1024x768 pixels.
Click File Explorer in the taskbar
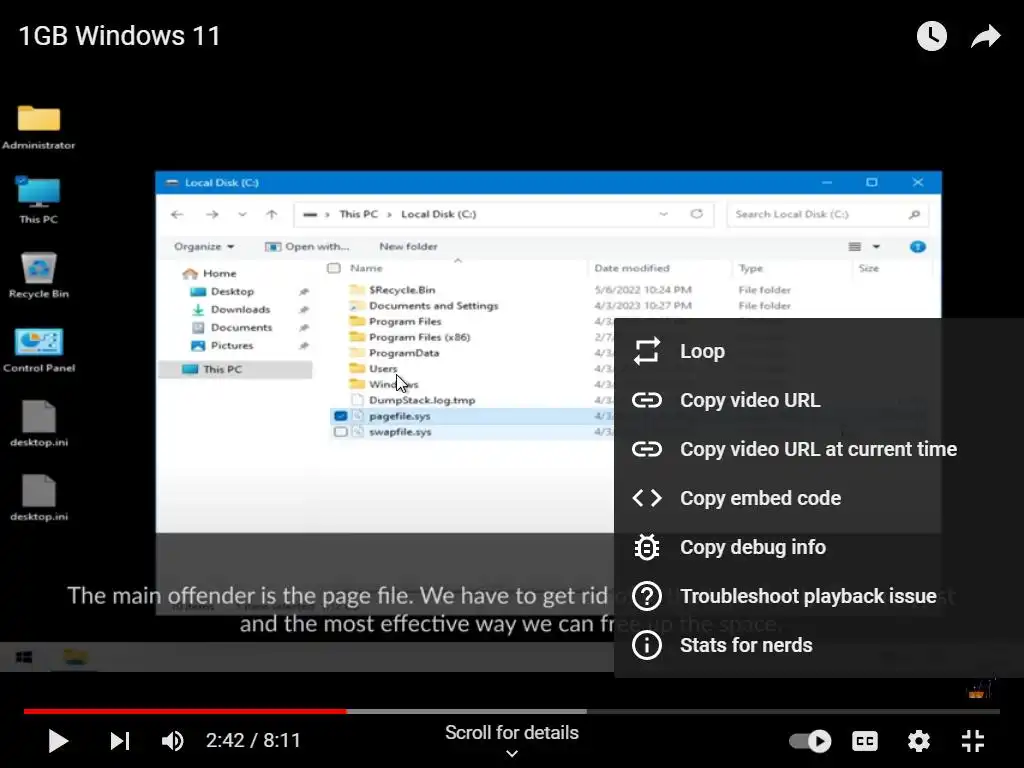(x=76, y=657)
